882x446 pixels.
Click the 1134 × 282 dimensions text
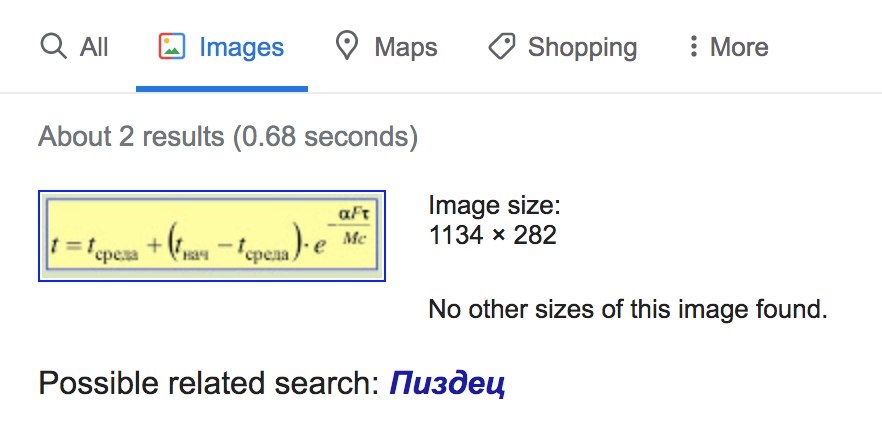coord(492,236)
